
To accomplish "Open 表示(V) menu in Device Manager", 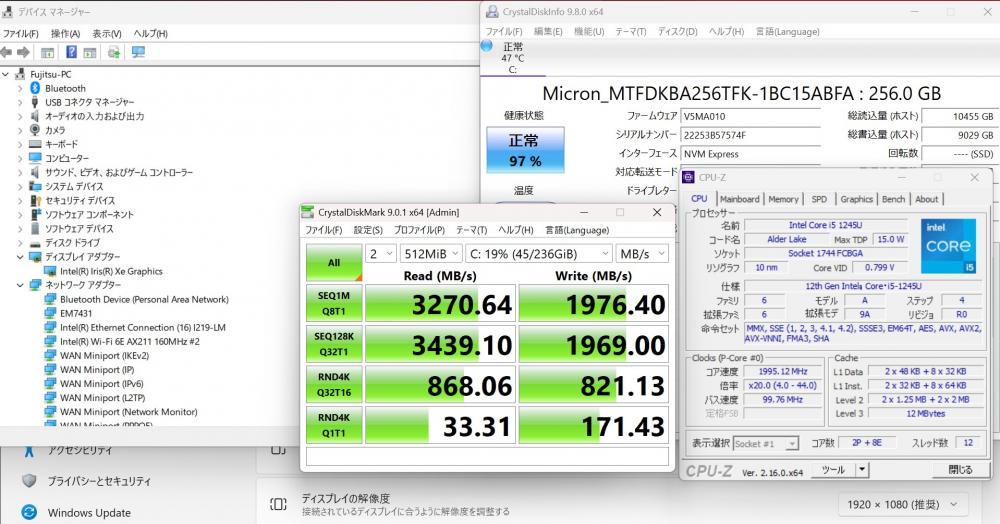I will point(107,33).
